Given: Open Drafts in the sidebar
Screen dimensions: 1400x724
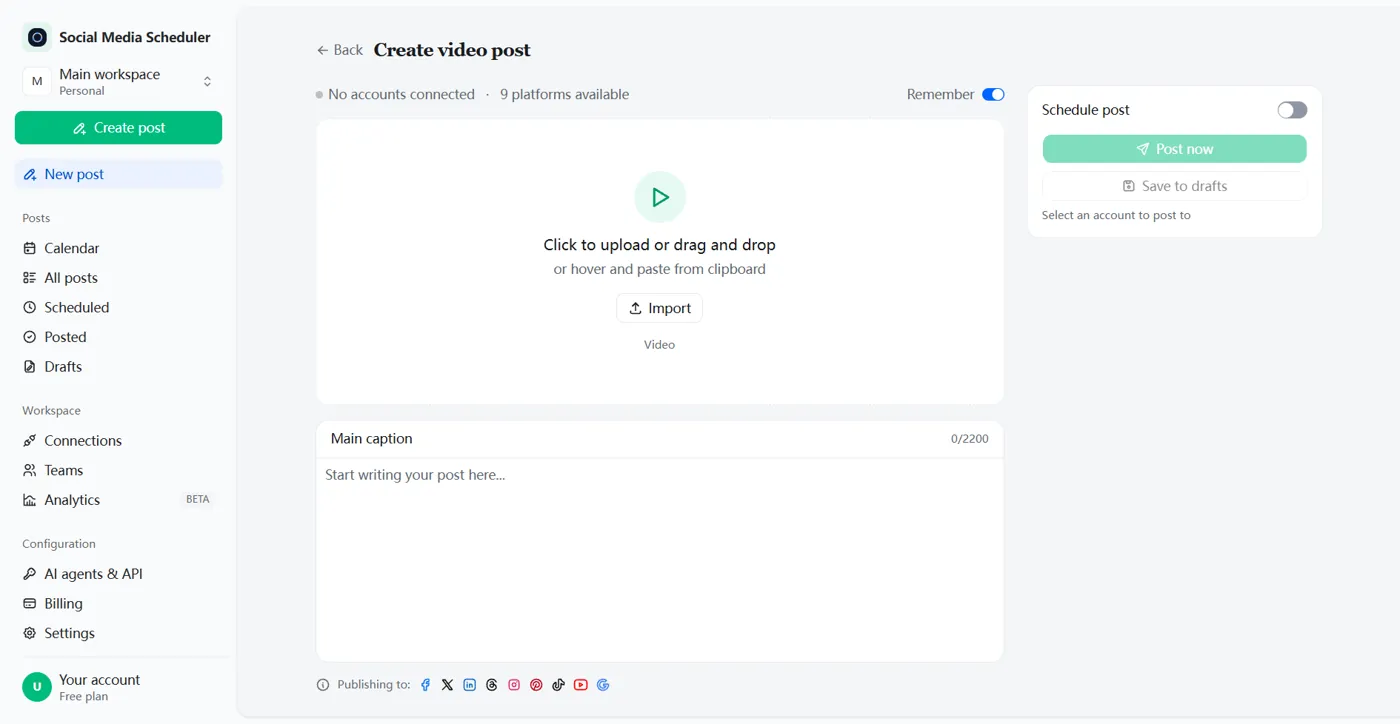Looking at the screenshot, I should 118,367.
